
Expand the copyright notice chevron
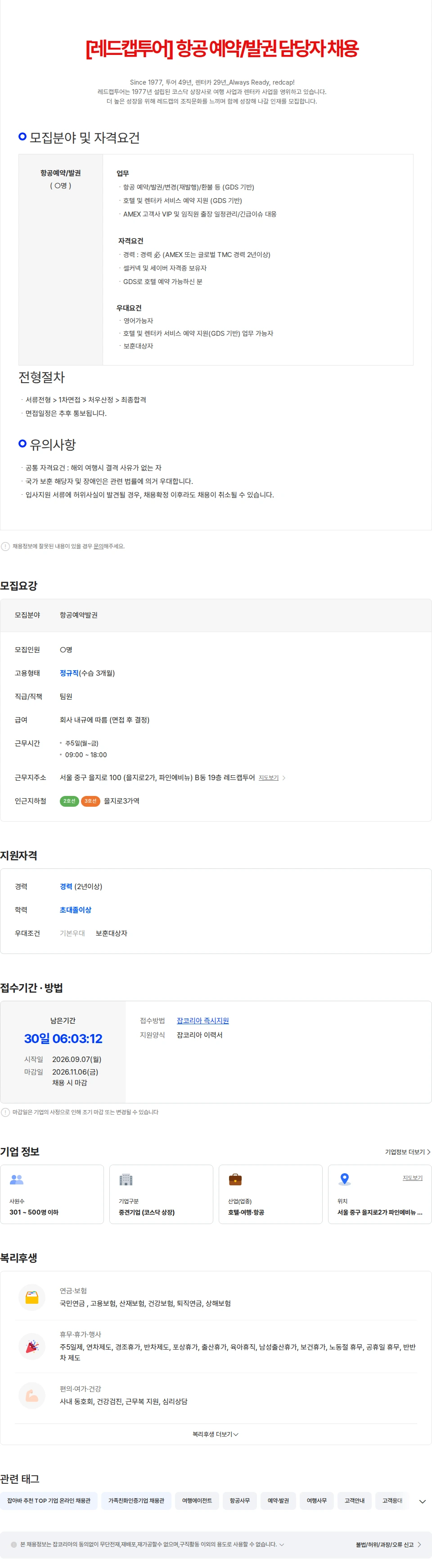(282, 1544)
